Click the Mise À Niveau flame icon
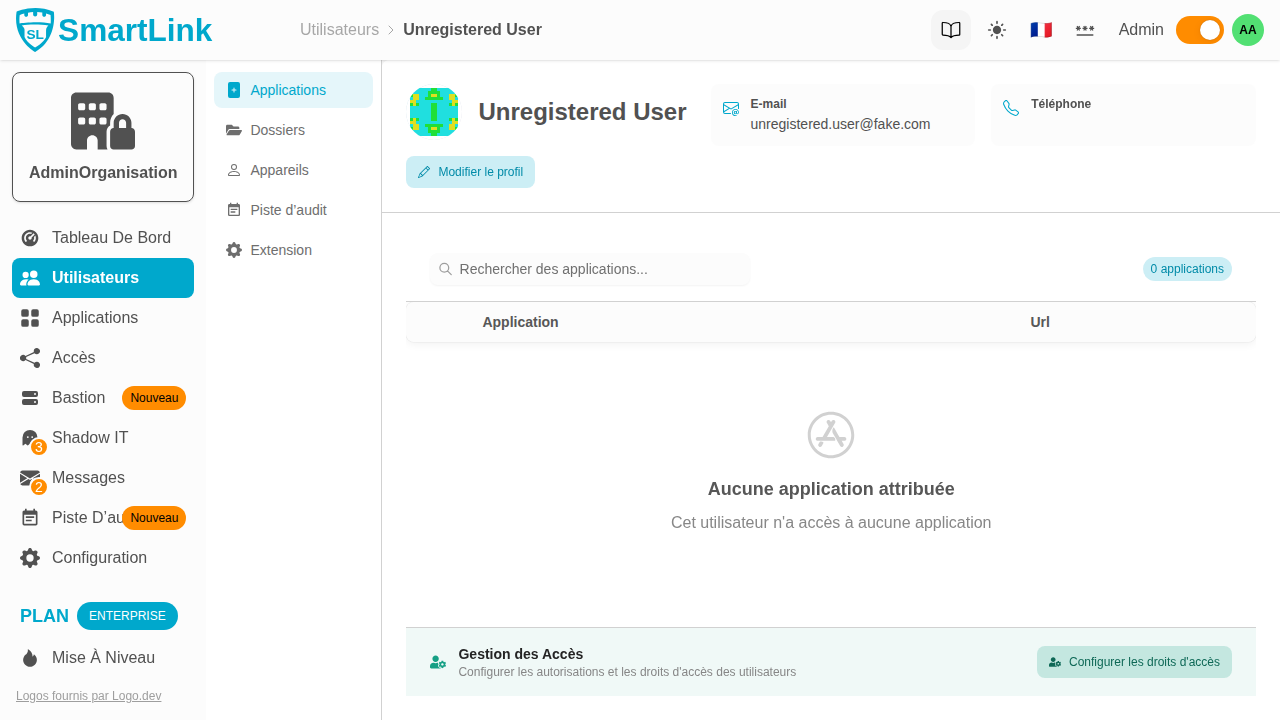 (x=30, y=657)
